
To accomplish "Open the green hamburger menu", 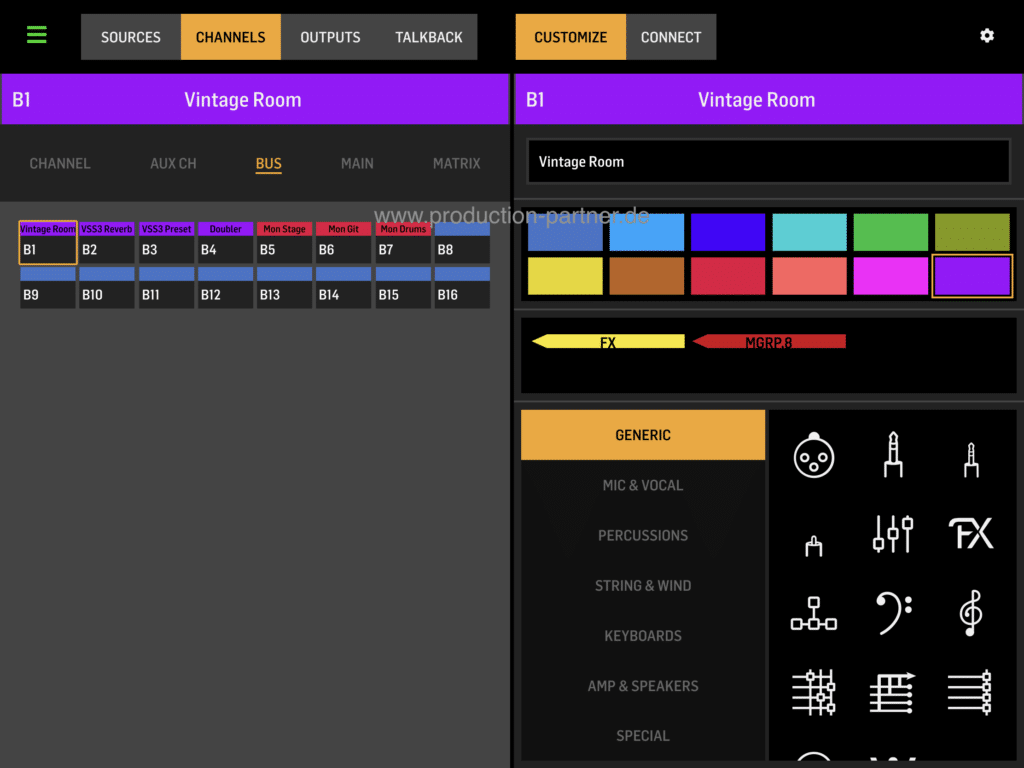I will pos(37,36).
